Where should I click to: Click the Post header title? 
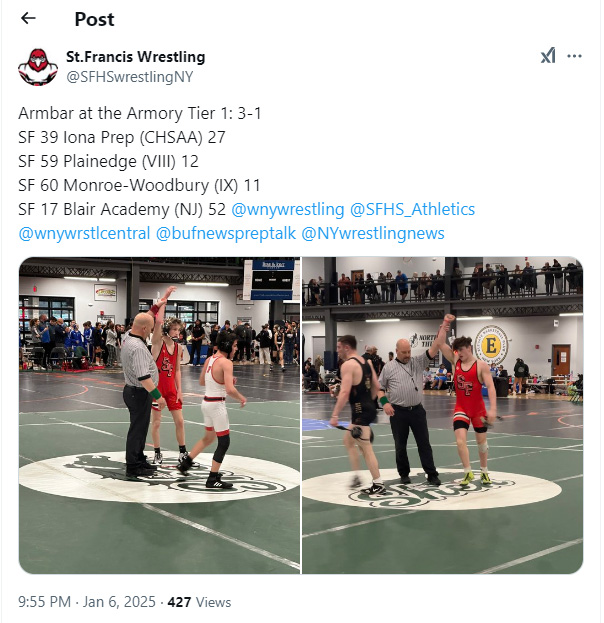(x=95, y=19)
